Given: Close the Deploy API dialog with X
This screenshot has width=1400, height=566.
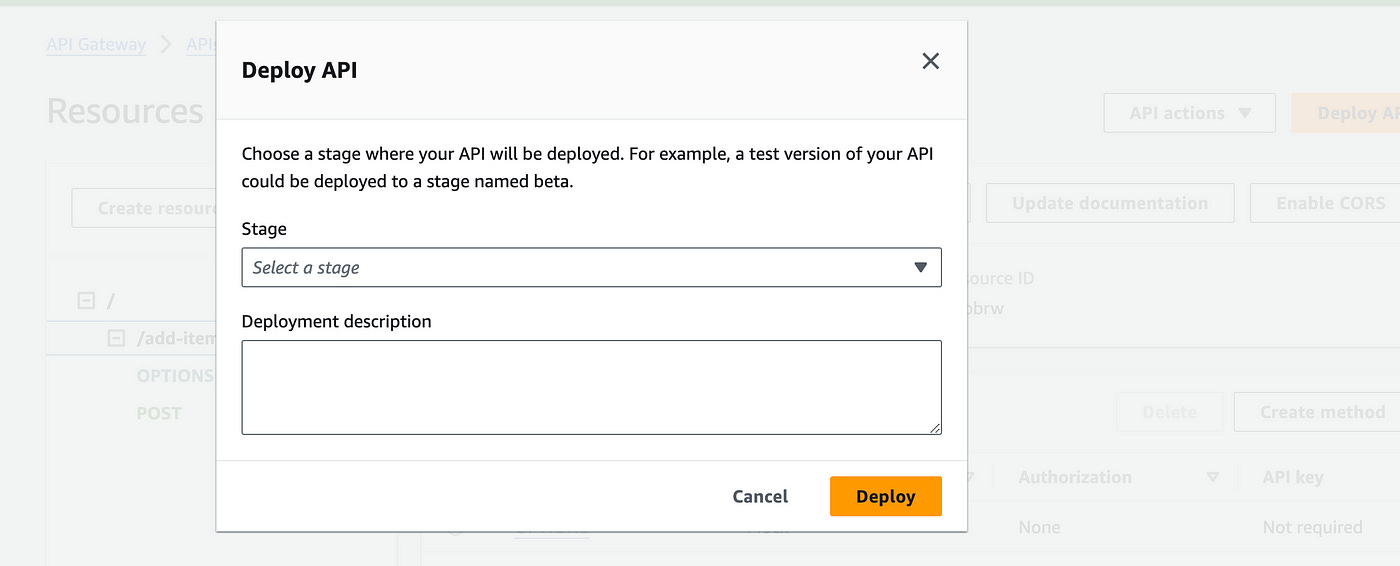Looking at the screenshot, I should [930, 62].
